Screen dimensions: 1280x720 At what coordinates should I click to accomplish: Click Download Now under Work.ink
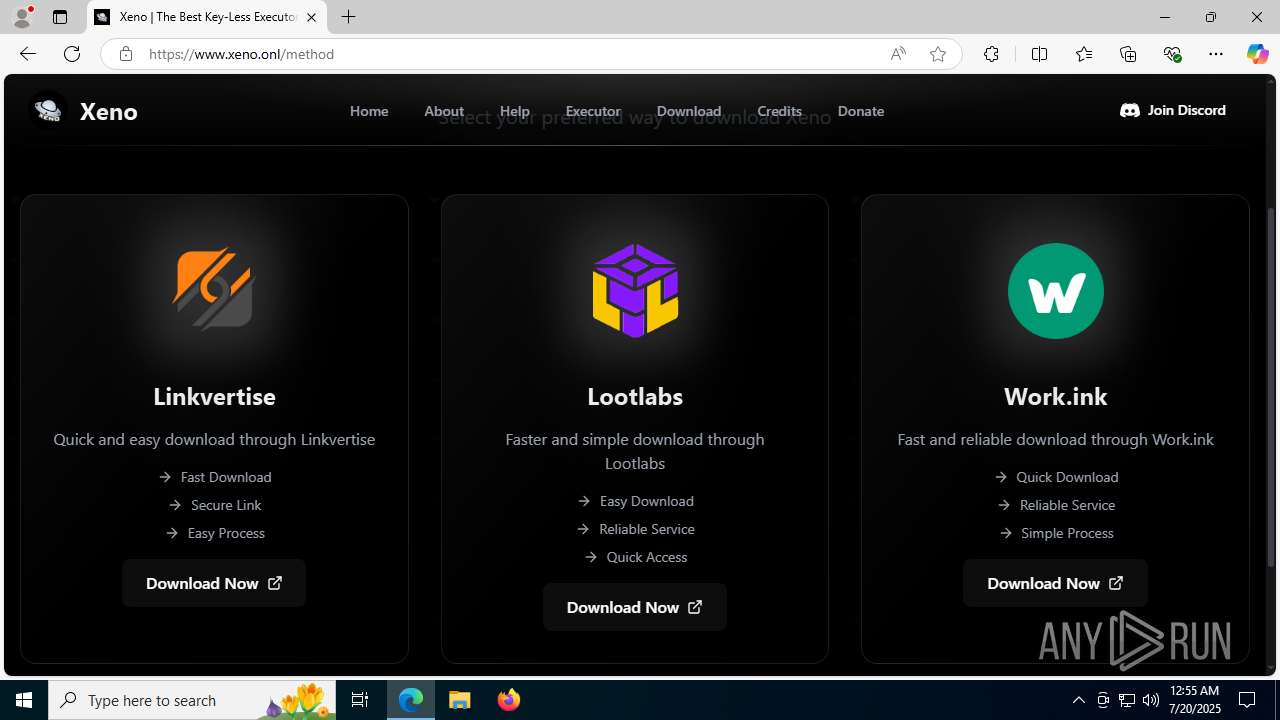[1055, 583]
